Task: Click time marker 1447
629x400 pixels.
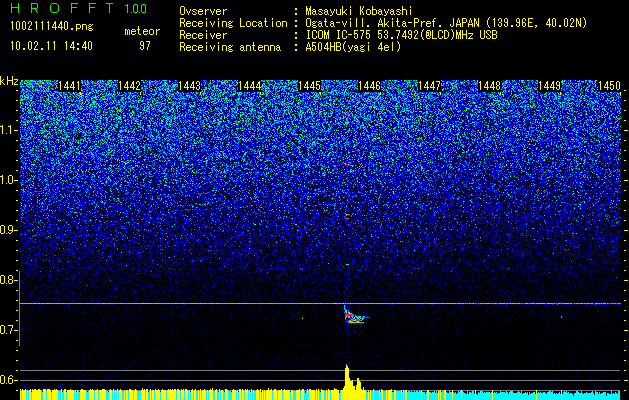Action: tap(429, 86)
